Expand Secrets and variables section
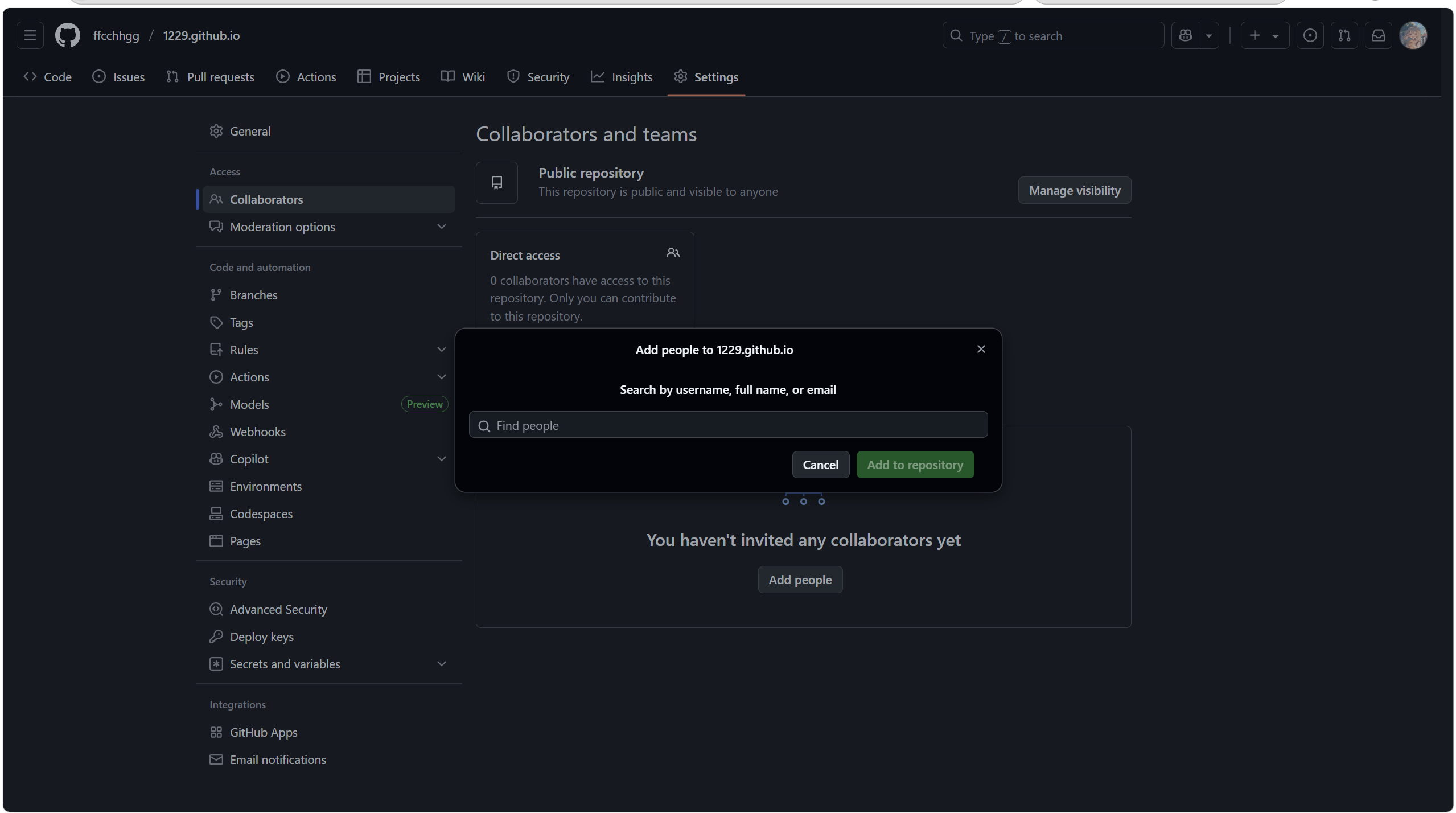The image size is (1456, 813). pyautogui.click(x=441, y=664)
